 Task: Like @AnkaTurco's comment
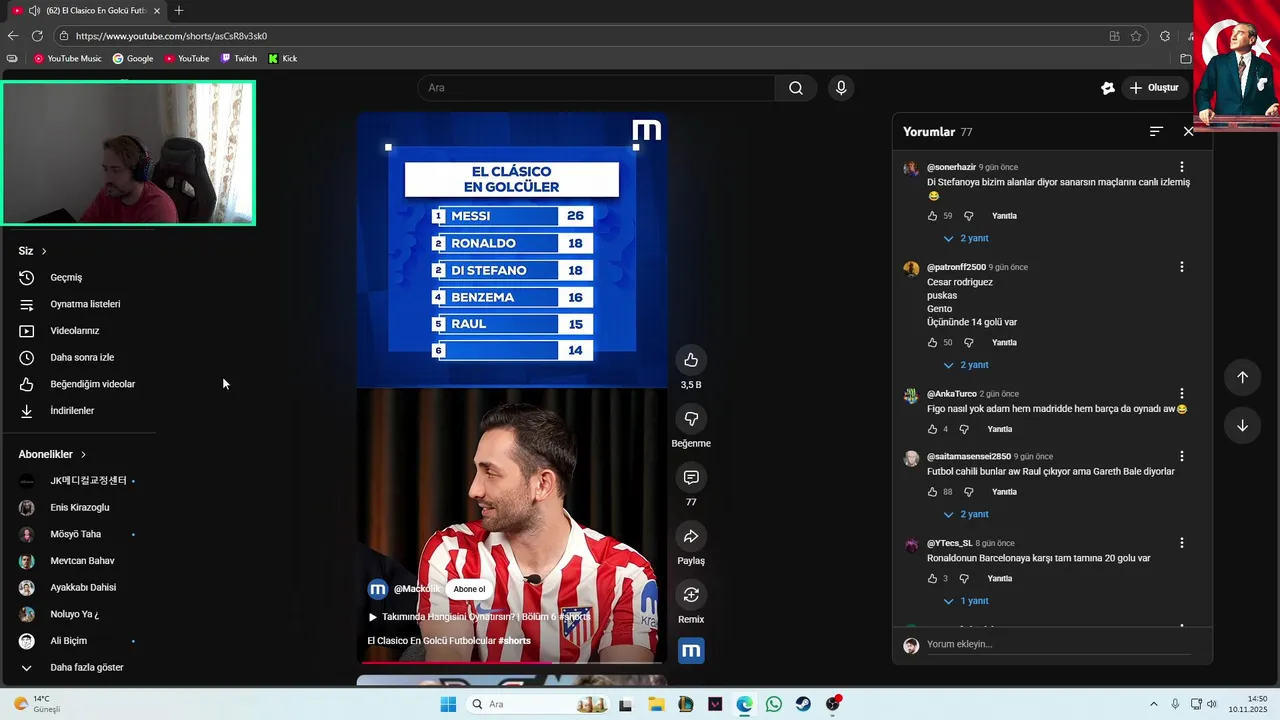point(933,429)
